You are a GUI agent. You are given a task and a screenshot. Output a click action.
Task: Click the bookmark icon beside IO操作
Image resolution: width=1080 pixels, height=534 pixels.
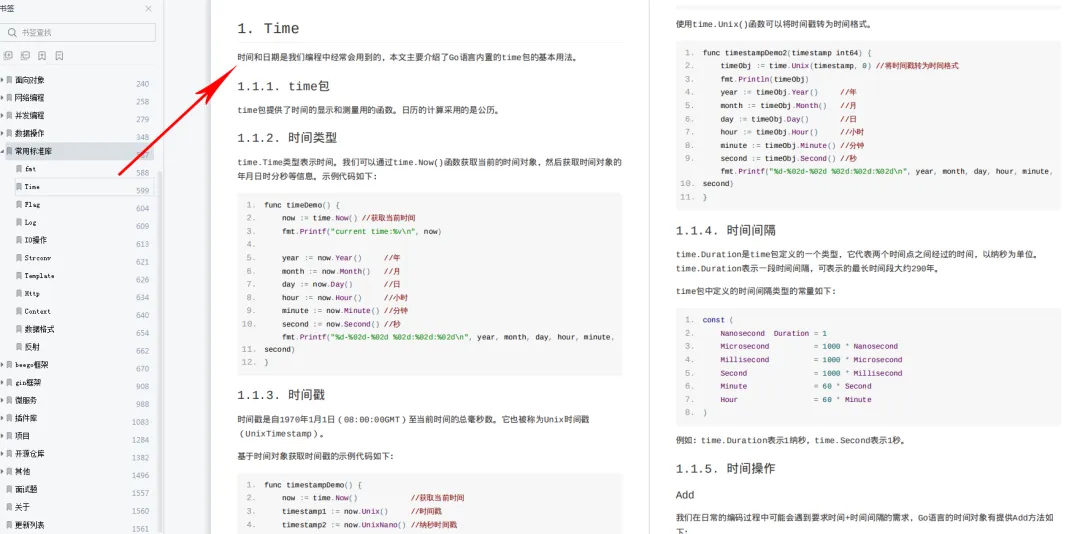click(x=19, y=240)
